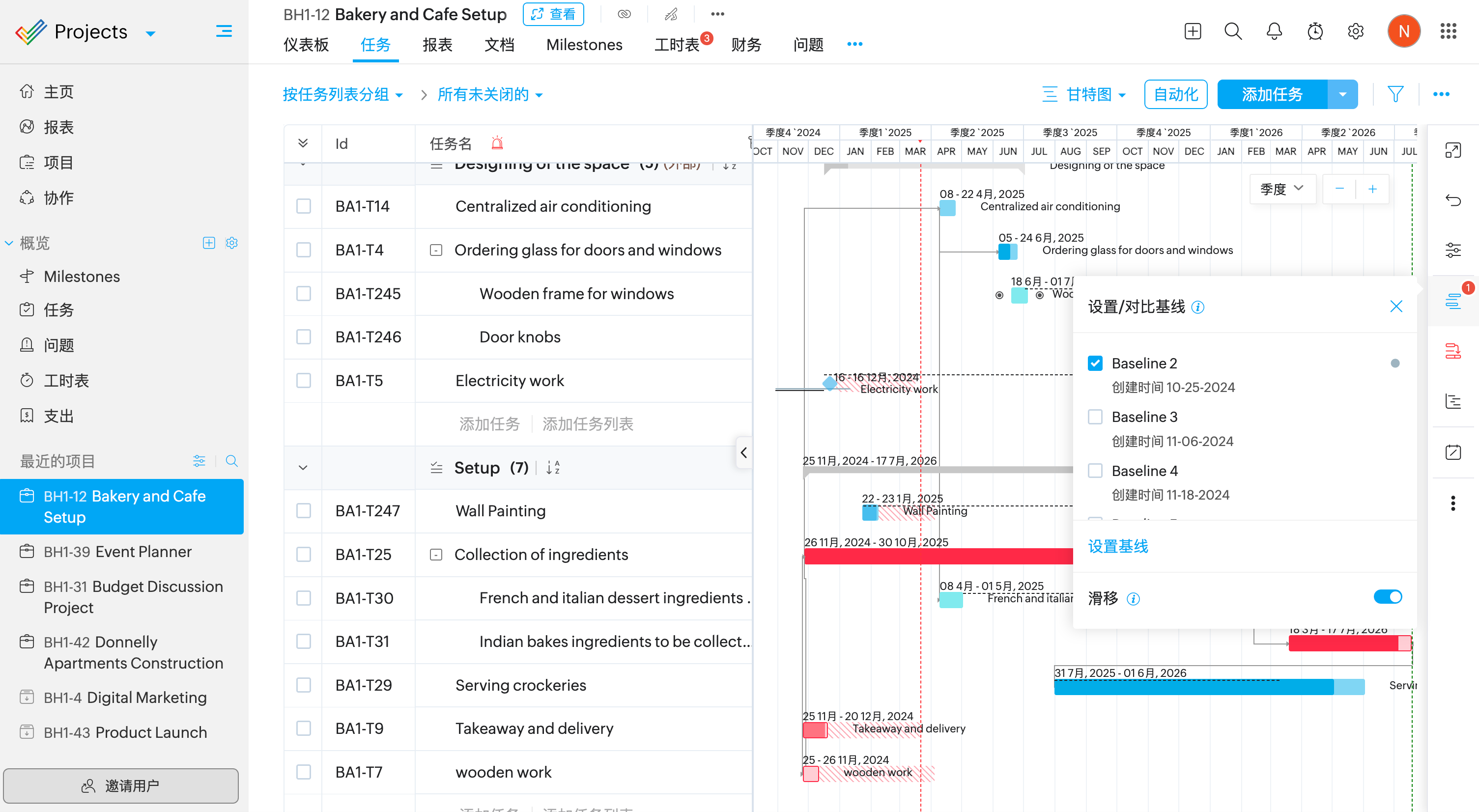Open the 财务 tab
The width and height of the screenshot is (1479, 812).
[x=746, y=45]
